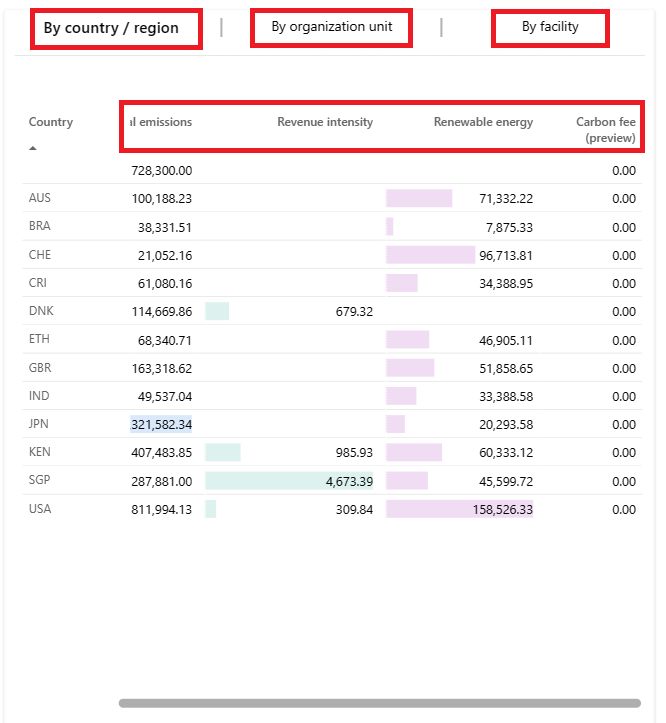Click the Country column sort arrow
666x723 pixels.
[x=33, y=148]
